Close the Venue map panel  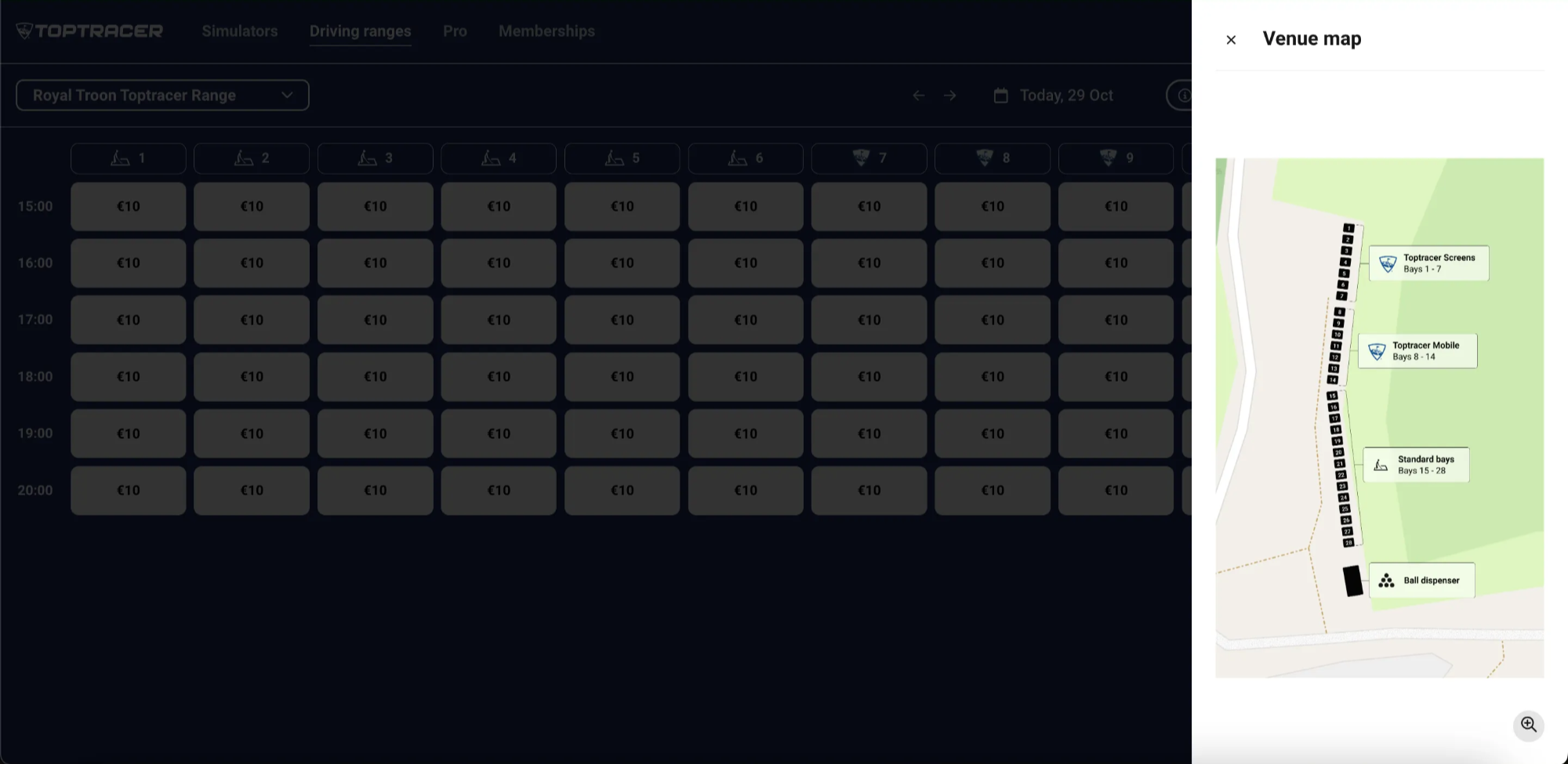(1231, 40)
